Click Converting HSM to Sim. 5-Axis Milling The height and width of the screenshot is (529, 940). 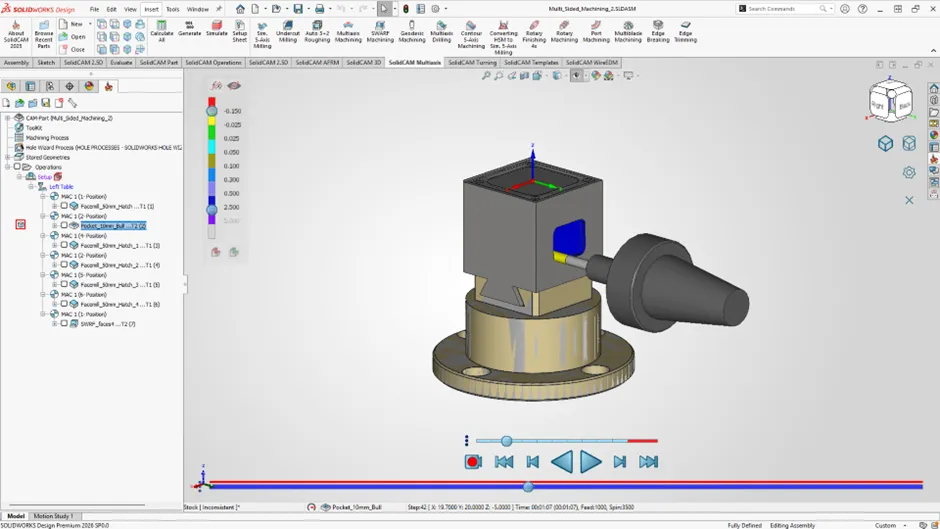[503, 37]
